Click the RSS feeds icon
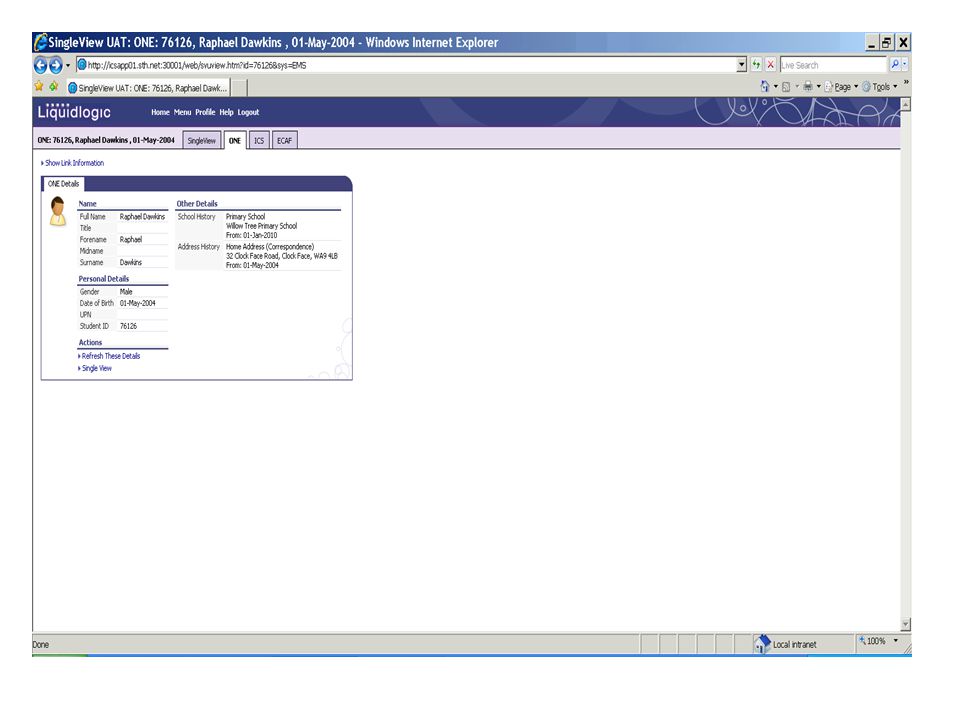Image resolution: width=960 pixels, height=720 pixels. (786, 87)
